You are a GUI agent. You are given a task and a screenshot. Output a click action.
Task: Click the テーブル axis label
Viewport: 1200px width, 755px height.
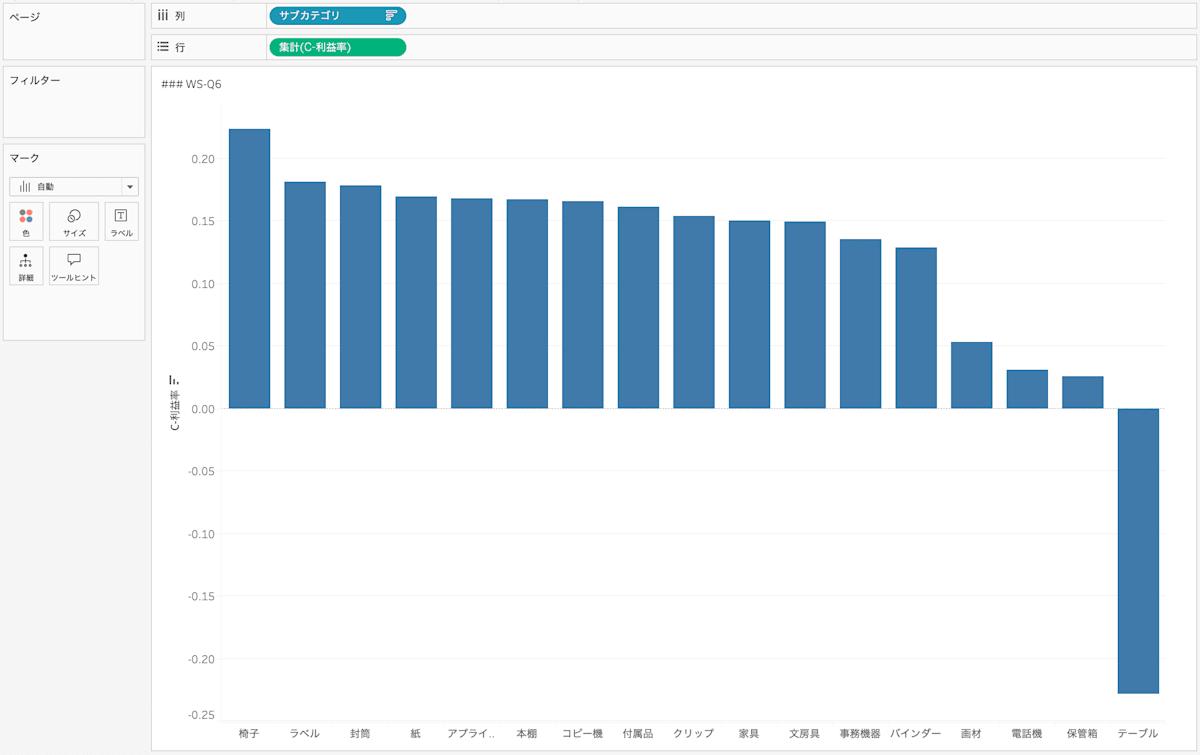click(1138, 733)
